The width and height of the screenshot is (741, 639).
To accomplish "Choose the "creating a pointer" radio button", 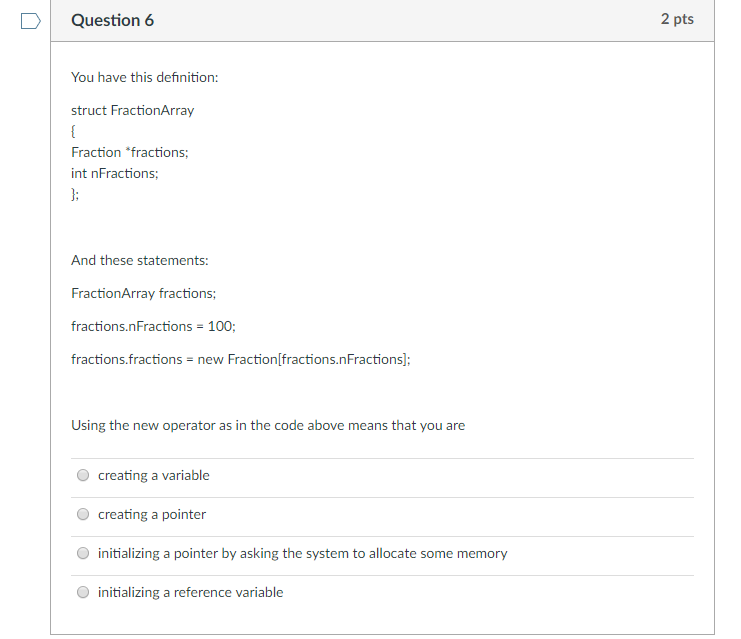I will click(83, 515).
